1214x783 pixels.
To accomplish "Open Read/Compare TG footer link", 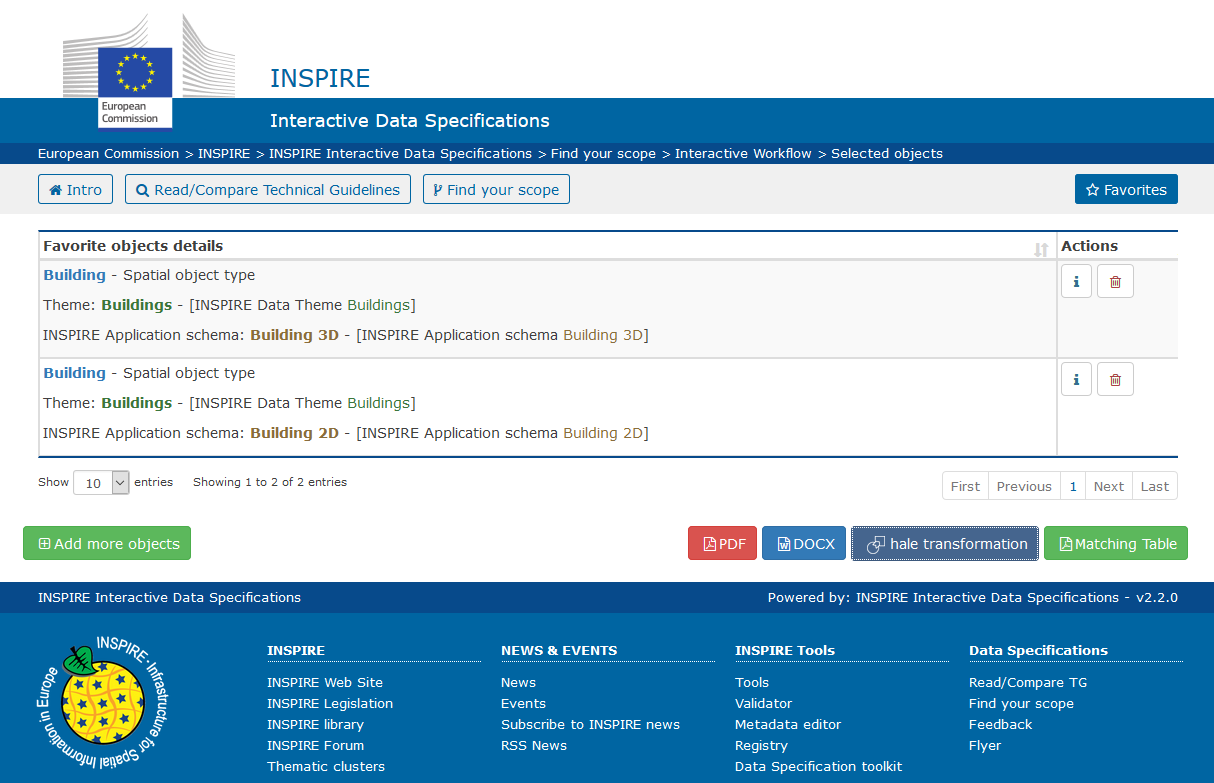I will tap(1028, 682).
